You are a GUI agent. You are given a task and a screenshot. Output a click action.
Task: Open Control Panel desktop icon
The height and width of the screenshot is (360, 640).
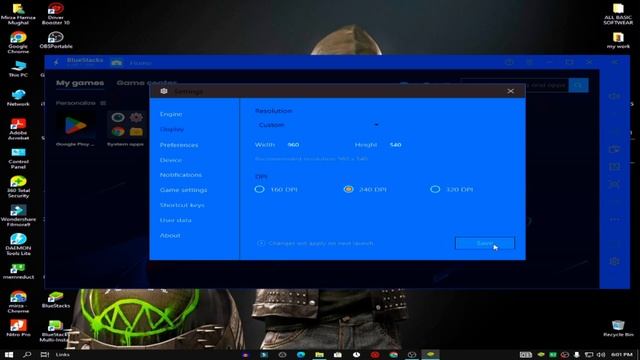tap(18, 158)
